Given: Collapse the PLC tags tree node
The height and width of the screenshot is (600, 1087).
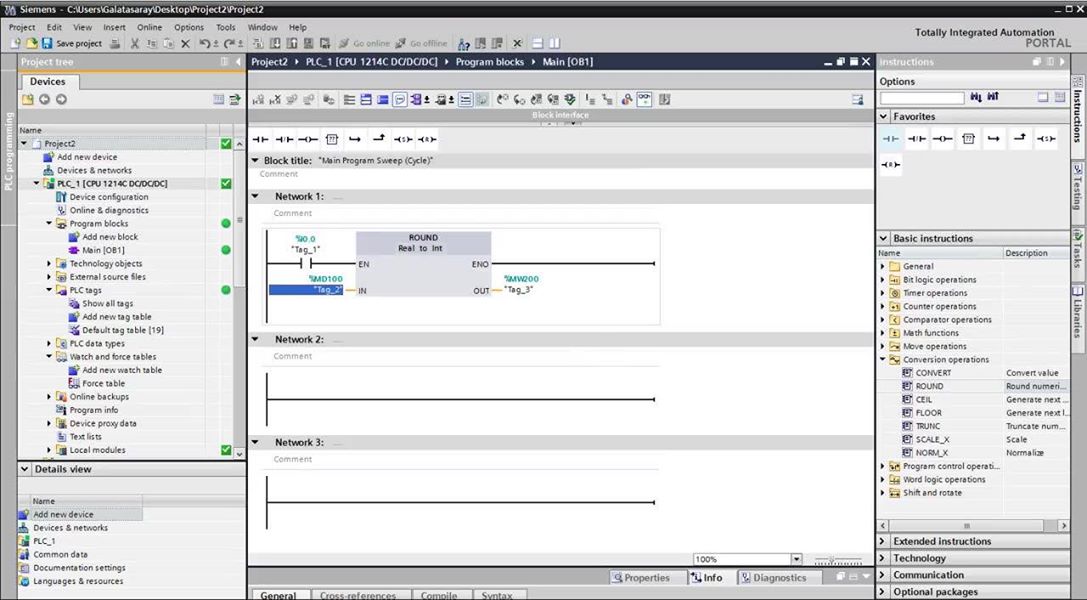Looking at the screenshot, I should coord(49,290).
